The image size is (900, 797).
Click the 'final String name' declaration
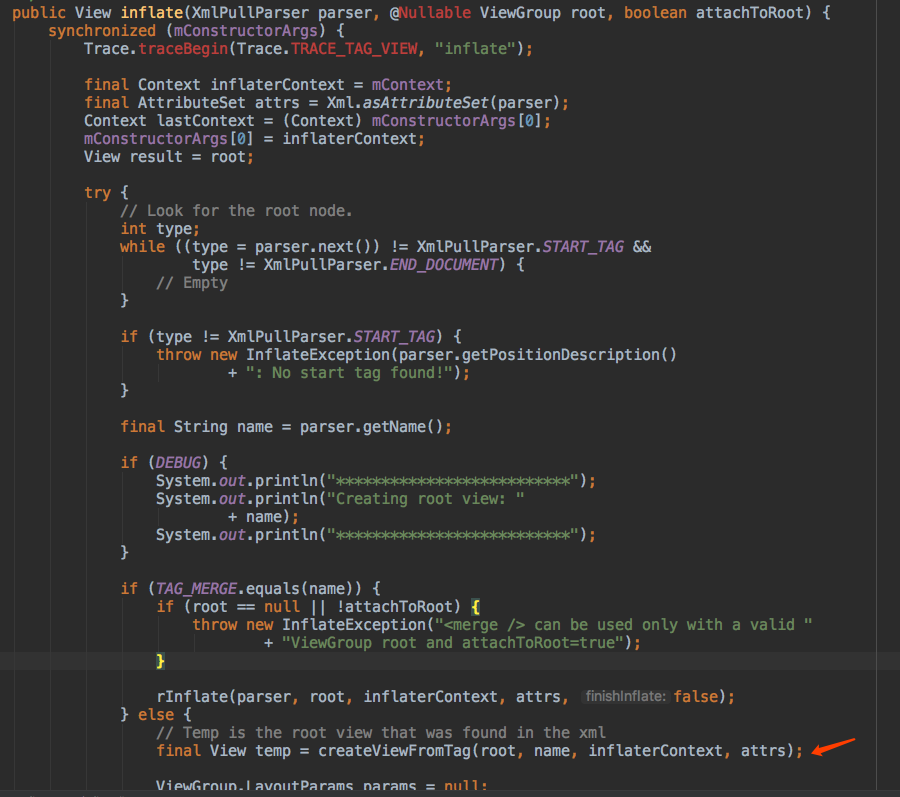196,427
